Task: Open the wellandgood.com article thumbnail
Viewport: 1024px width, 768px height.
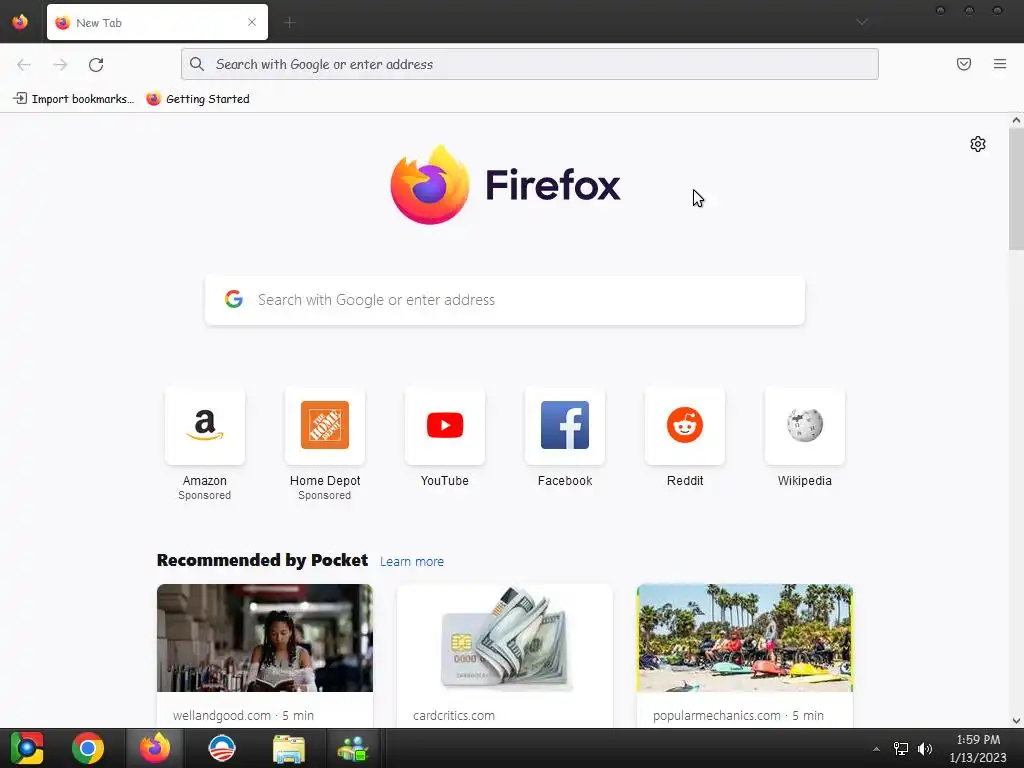Action: coord(264,638)
